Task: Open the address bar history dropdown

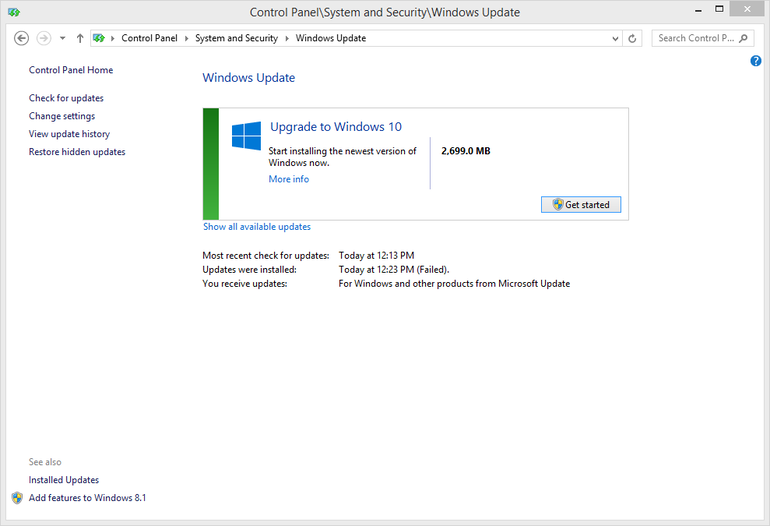Action: pyautogui.click(x=615, y=38)
